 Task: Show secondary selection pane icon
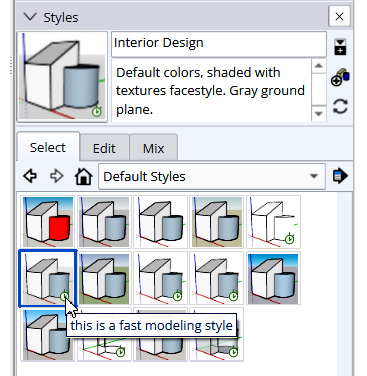click(x=340, y=47)
